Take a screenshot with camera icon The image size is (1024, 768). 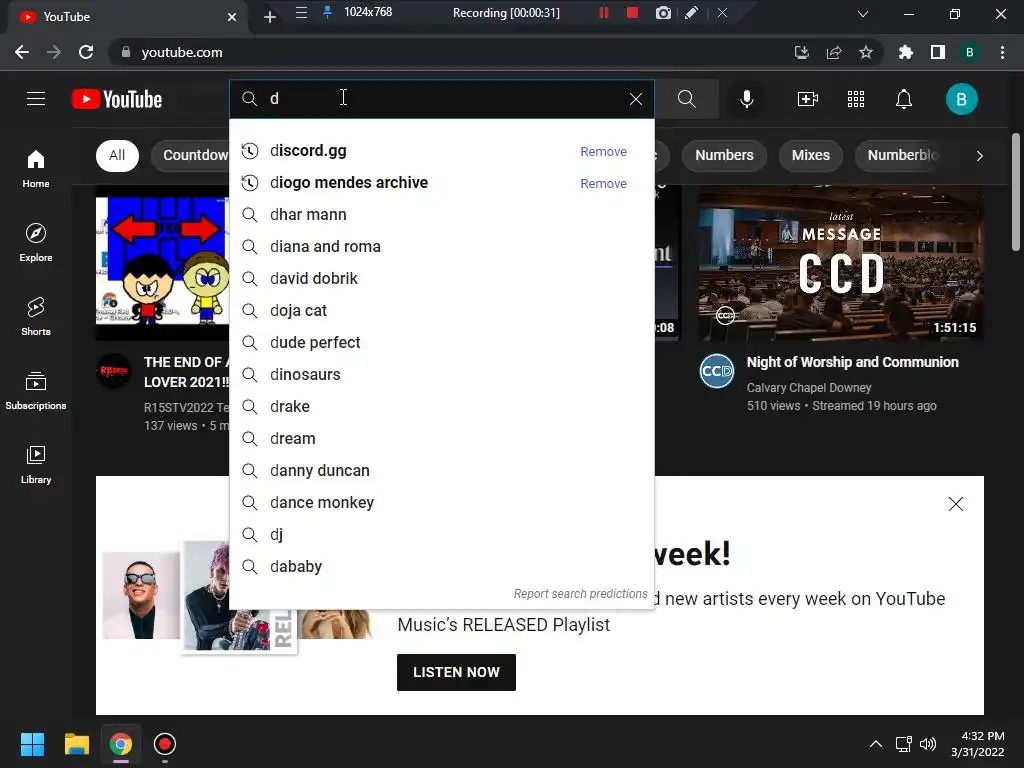(x=663, y=12)
